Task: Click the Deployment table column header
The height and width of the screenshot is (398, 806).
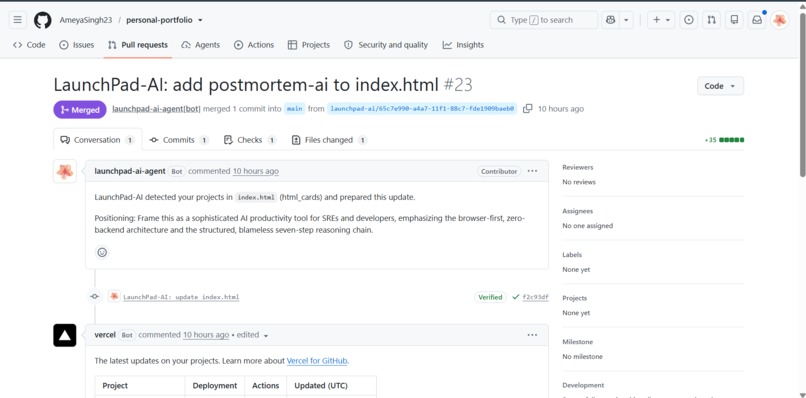Action: tap(215, 386)
